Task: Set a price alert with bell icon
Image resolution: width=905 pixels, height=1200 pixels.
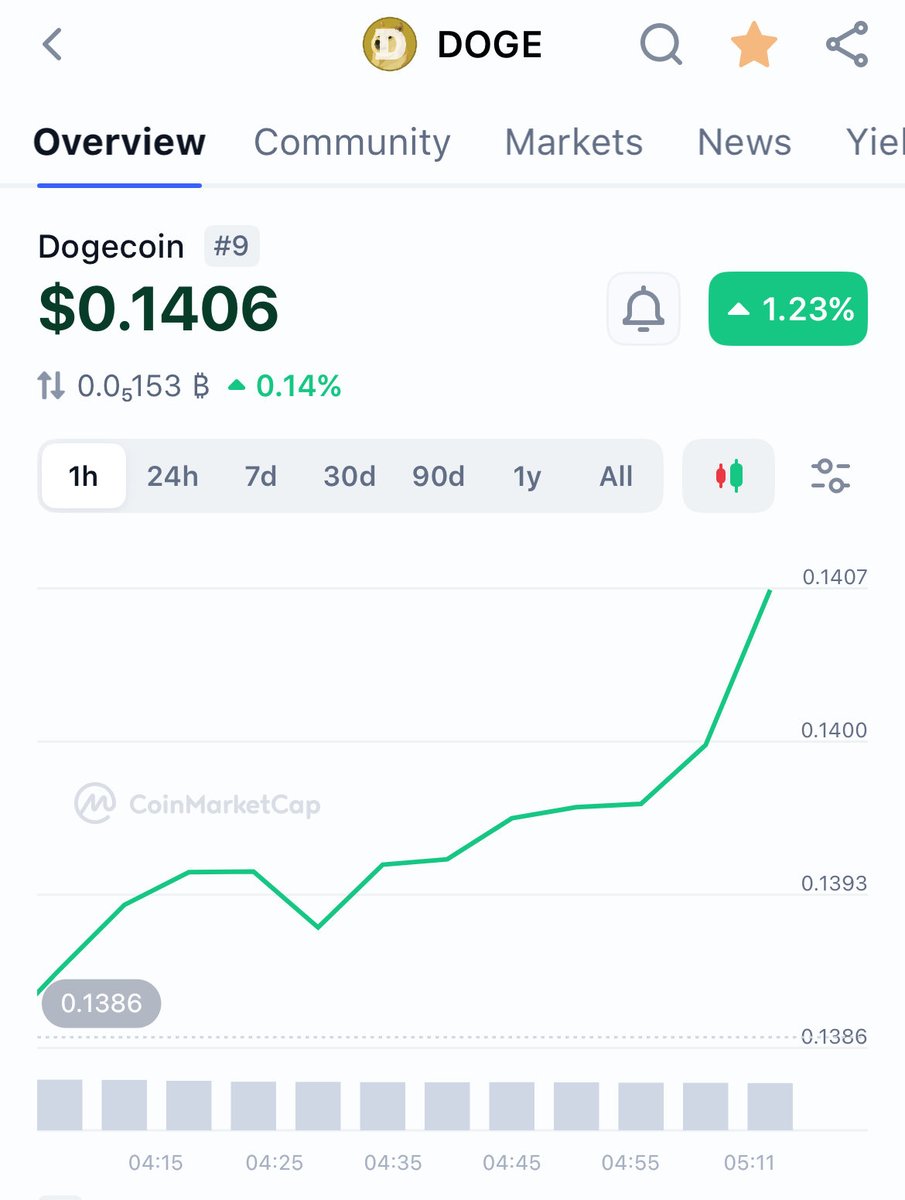Action: tap(644, 309)
